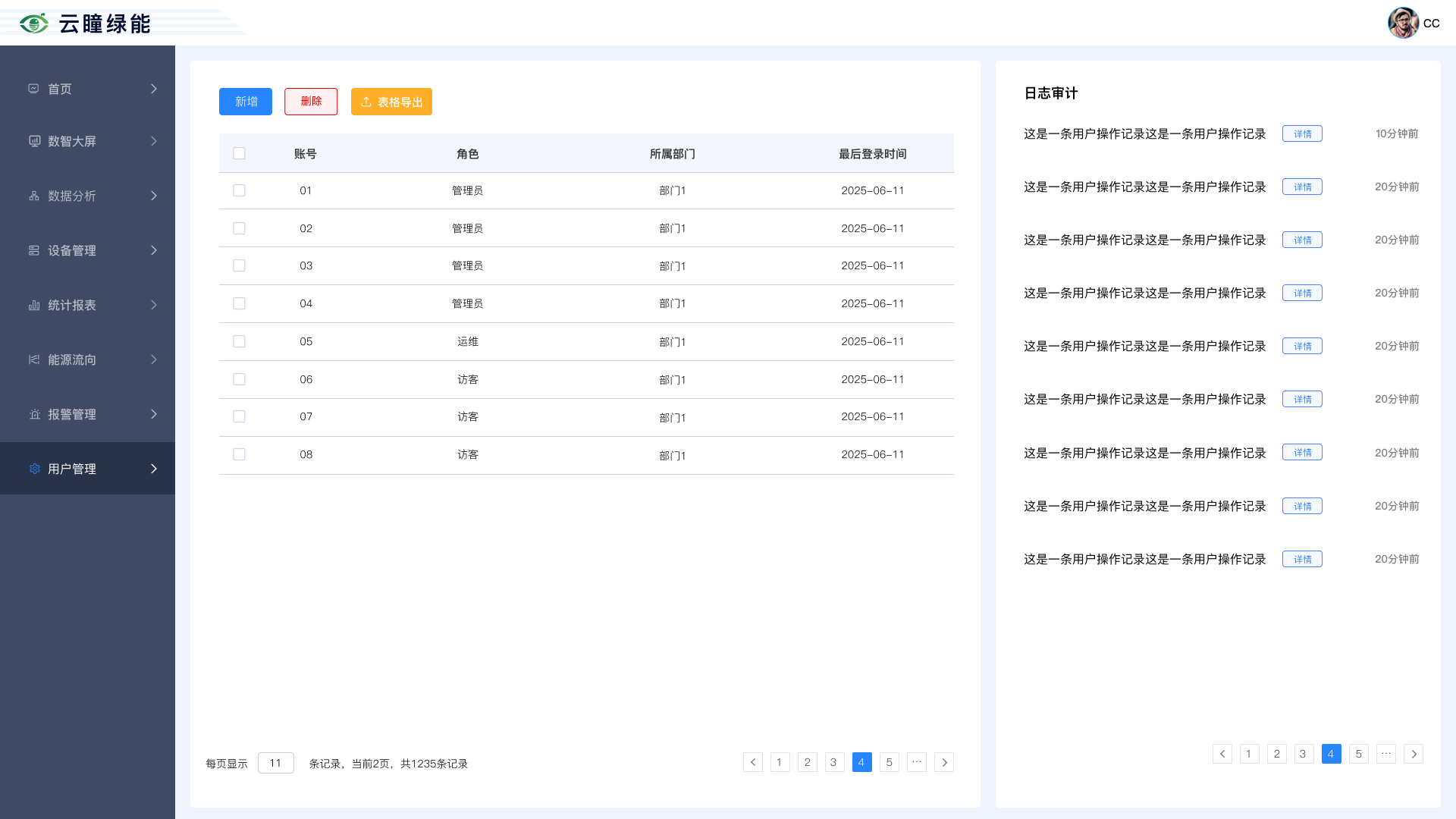Expand the 设备管理 menu chevron
Screen dimensions: 1456x819
pyautogui.click(x=154, y=250)
